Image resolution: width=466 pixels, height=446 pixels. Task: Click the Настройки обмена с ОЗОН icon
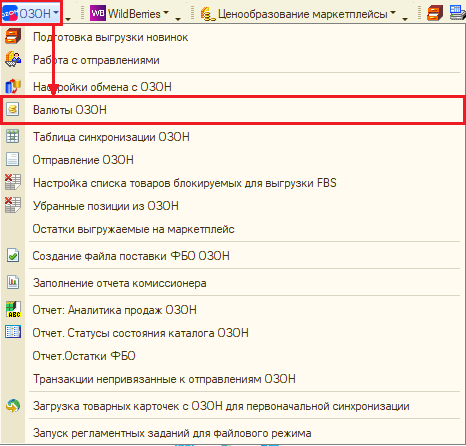(x=13, y=86)
